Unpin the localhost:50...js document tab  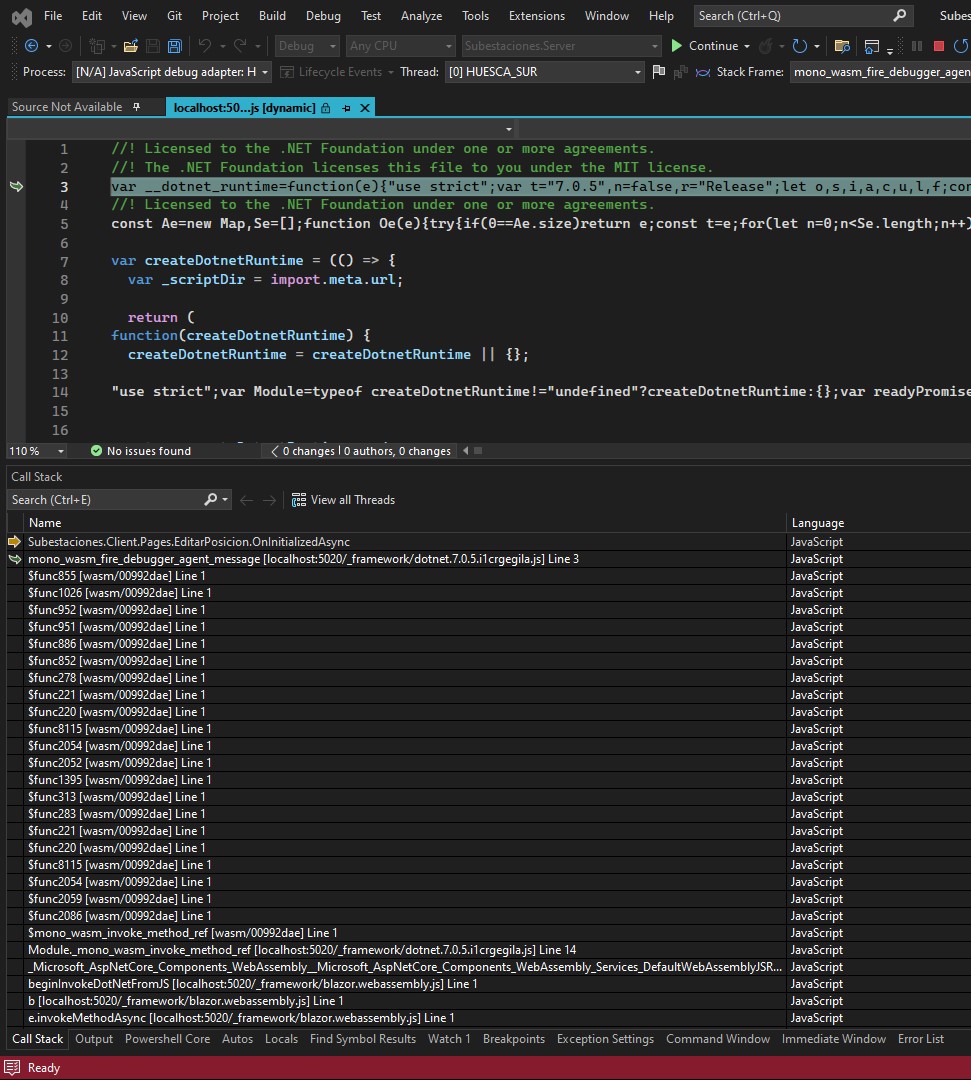click(346, 107)
